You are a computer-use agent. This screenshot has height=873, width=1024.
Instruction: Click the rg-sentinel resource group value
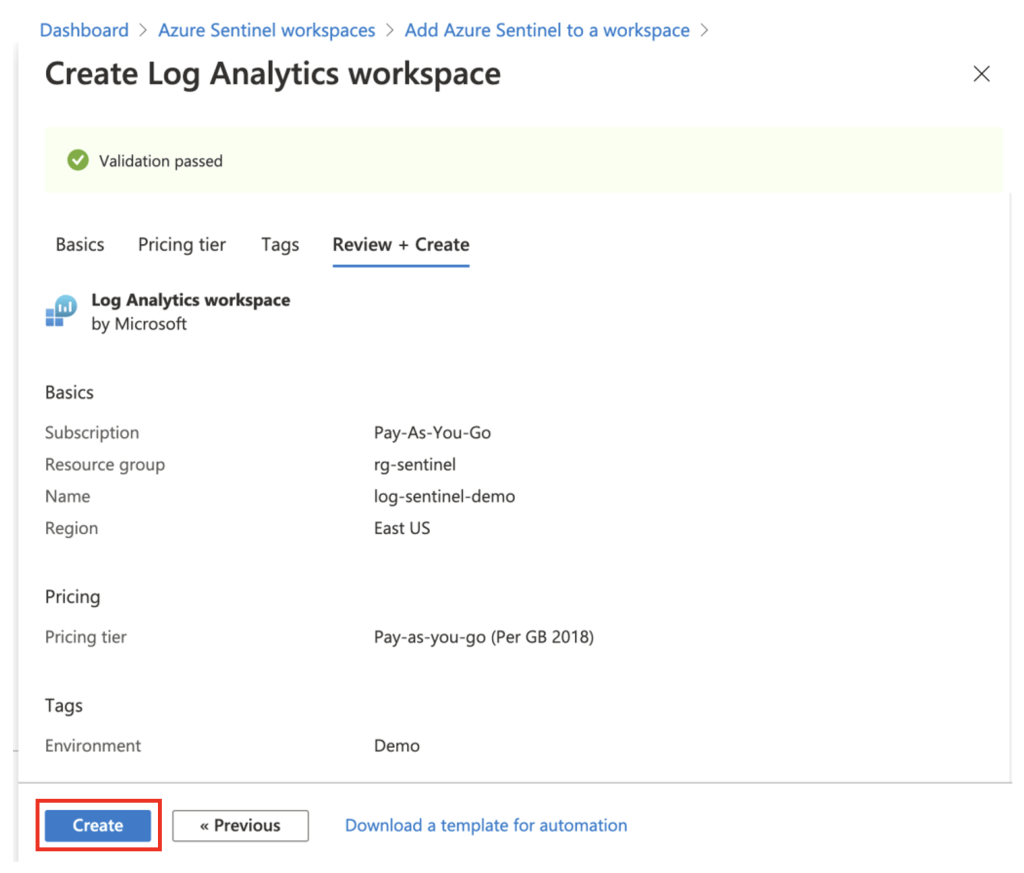point(415,465)
